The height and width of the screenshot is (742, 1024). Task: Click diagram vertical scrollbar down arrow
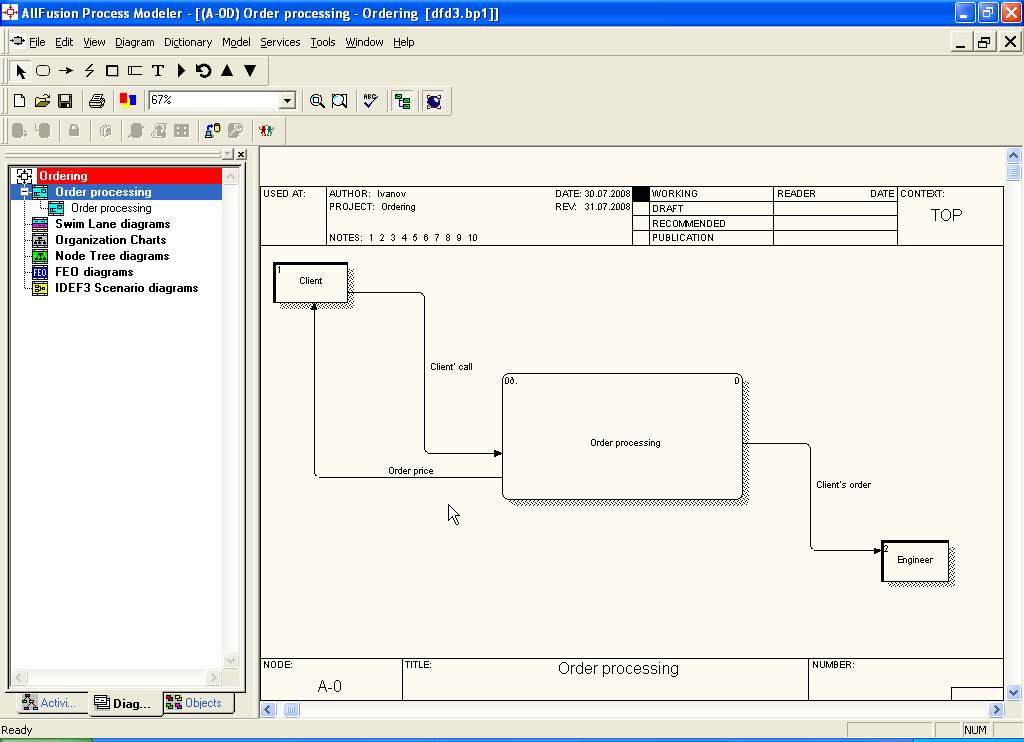coord(1014,692)
